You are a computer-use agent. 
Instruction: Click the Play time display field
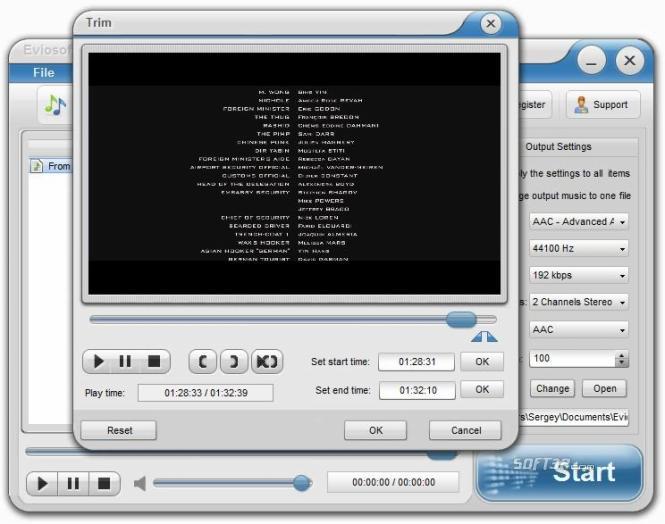point(206,393)
